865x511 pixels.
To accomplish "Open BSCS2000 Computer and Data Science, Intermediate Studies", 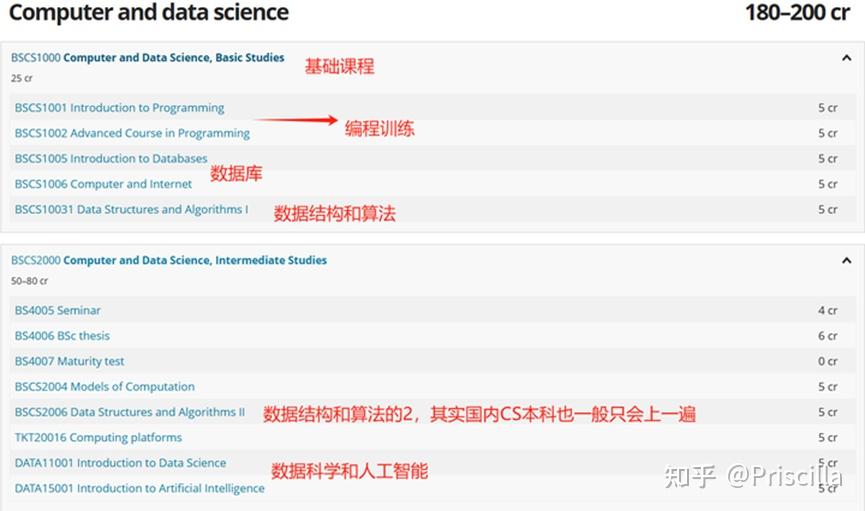I will coord(169,261).
